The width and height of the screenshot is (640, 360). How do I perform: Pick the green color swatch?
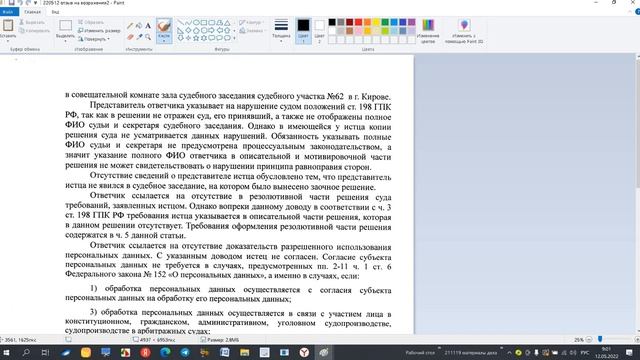(385, 22)
